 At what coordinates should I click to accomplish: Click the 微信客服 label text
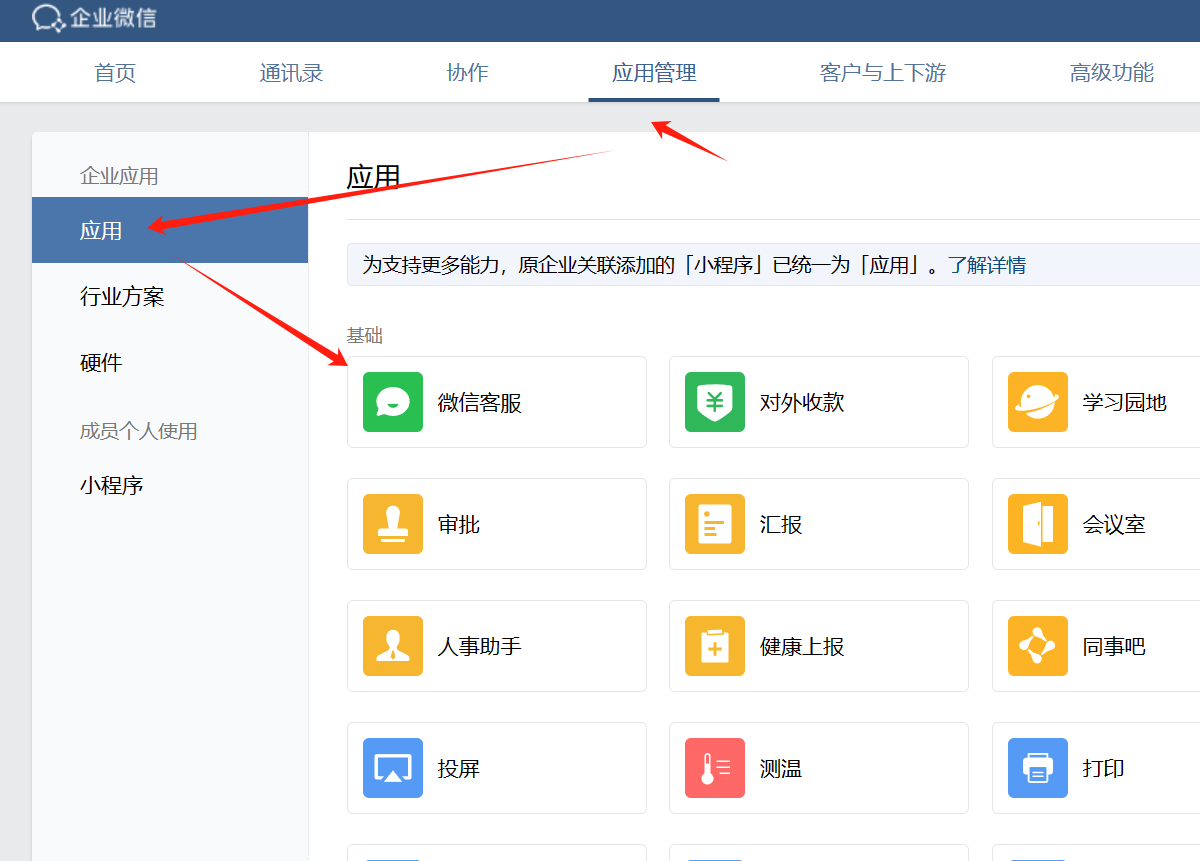(x=480, y=403)
